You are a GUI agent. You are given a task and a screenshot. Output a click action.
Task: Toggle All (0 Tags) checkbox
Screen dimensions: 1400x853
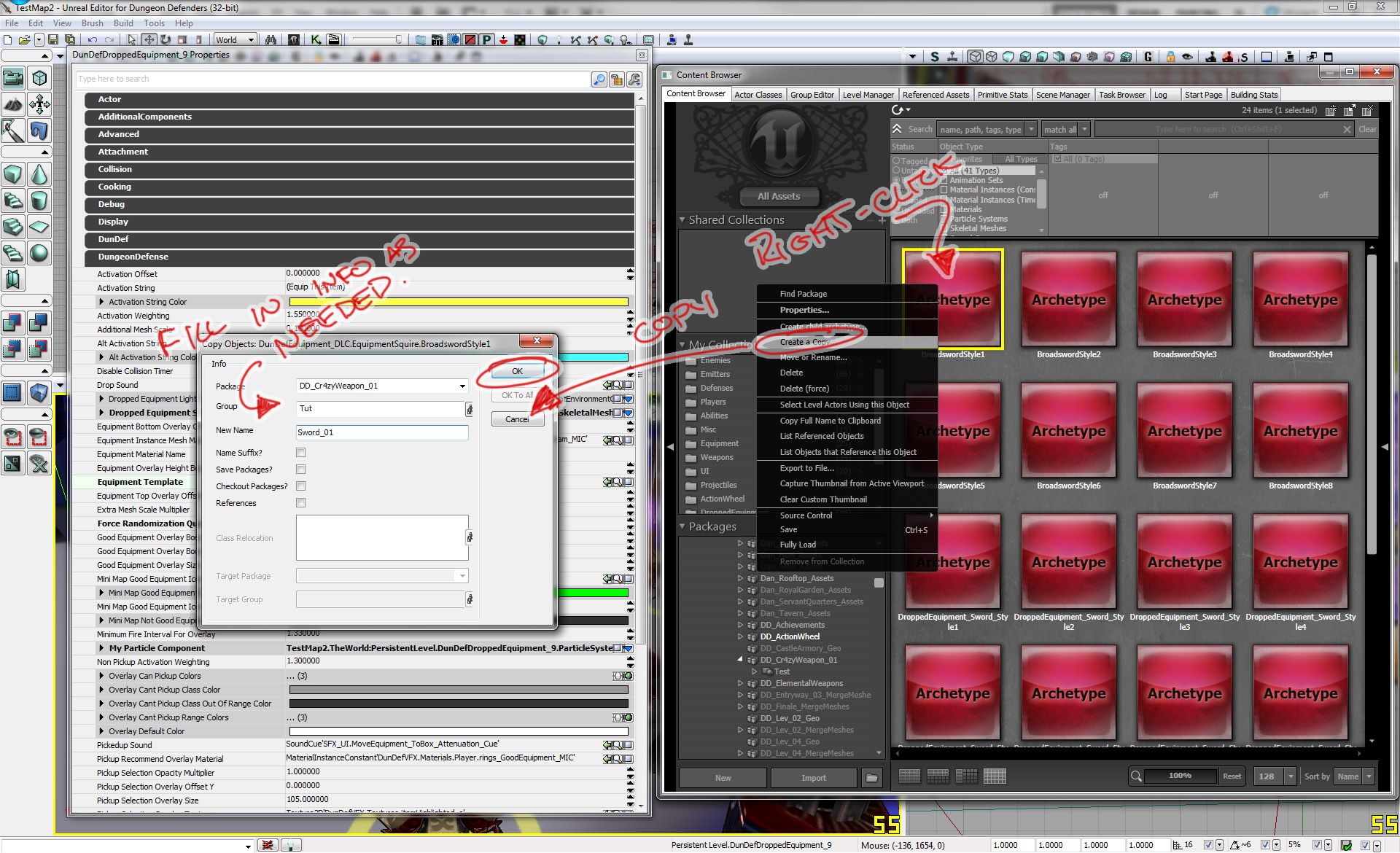click(x=1057, y=159)
